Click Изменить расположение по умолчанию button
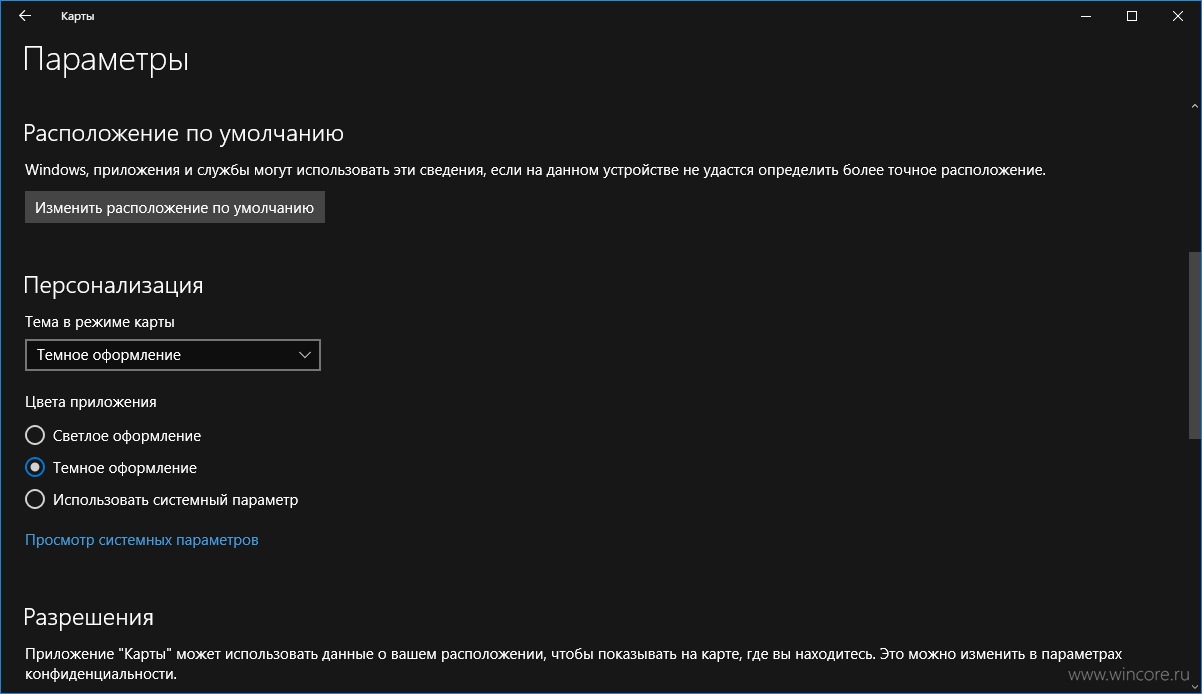 pos(175,208)
